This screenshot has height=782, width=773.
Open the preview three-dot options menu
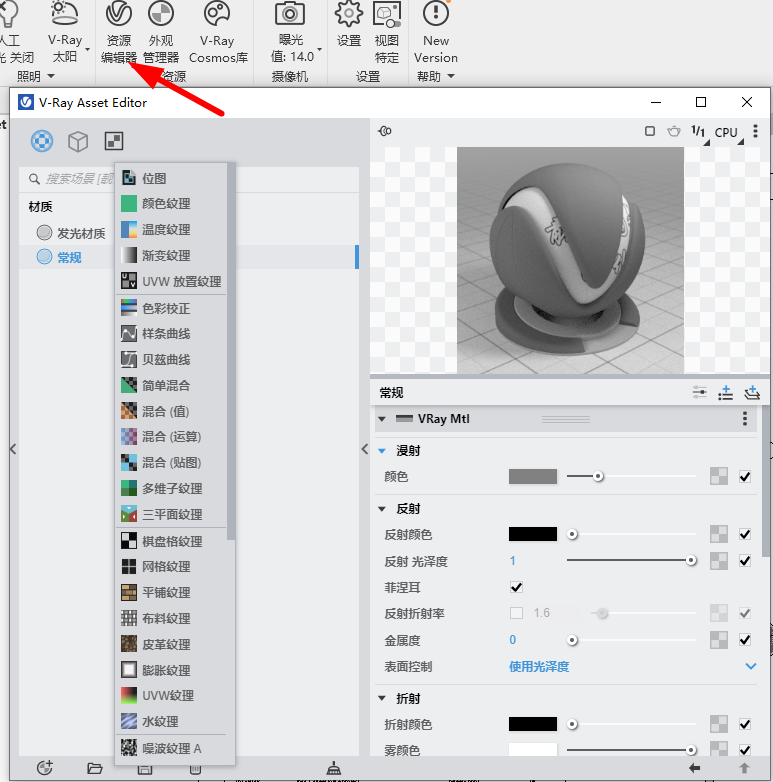pyautogui.click(x=756, y=131)
